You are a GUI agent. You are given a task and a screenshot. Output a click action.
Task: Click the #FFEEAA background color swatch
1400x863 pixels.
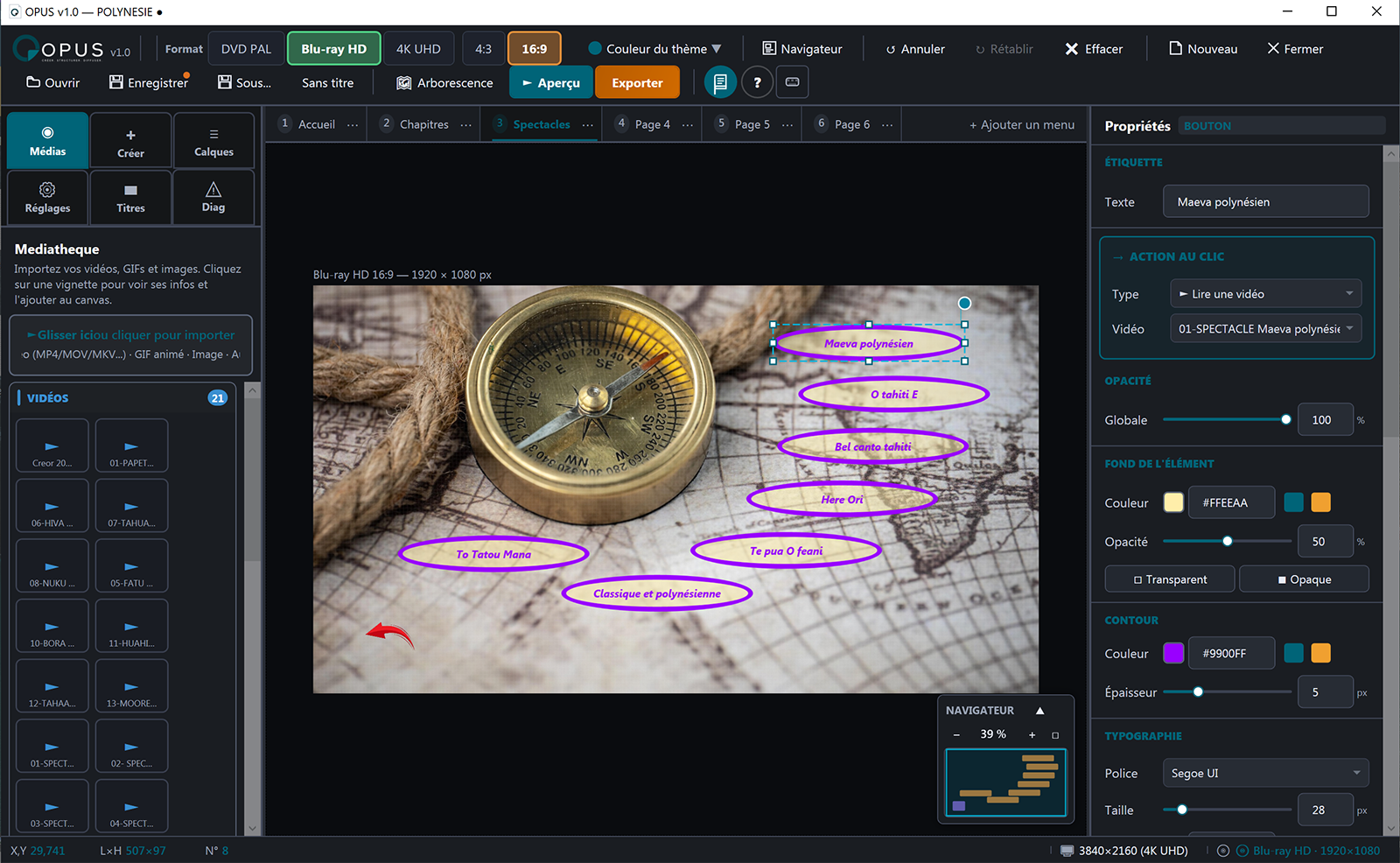[x=1173, y=502]
